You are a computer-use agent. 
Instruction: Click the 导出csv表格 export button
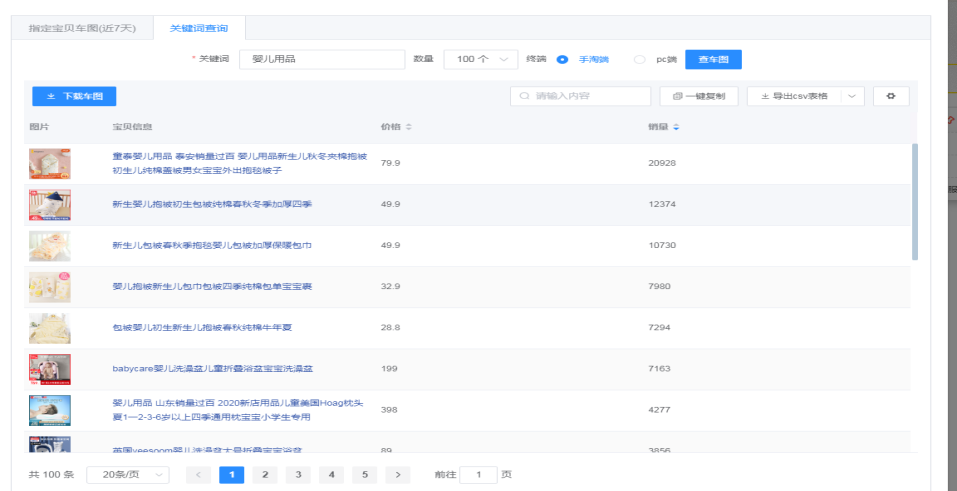coord(795,96)
